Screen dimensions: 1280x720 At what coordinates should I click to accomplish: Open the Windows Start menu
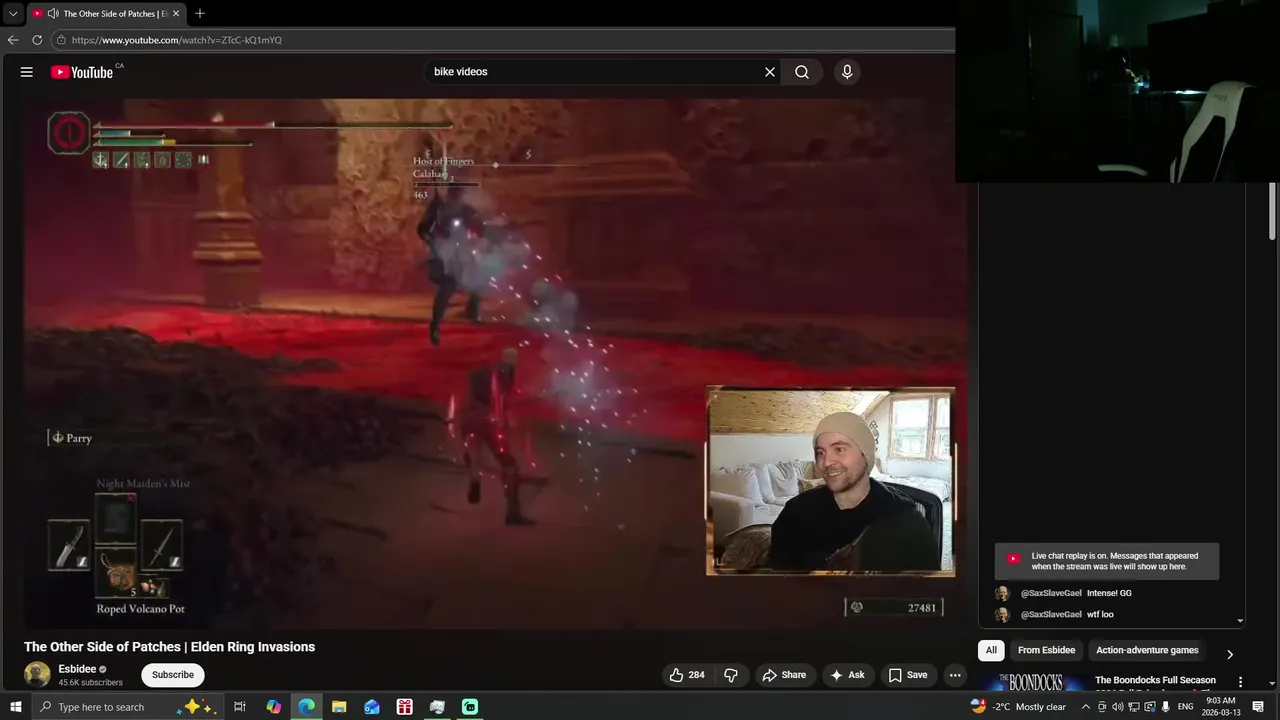point(15,707)
